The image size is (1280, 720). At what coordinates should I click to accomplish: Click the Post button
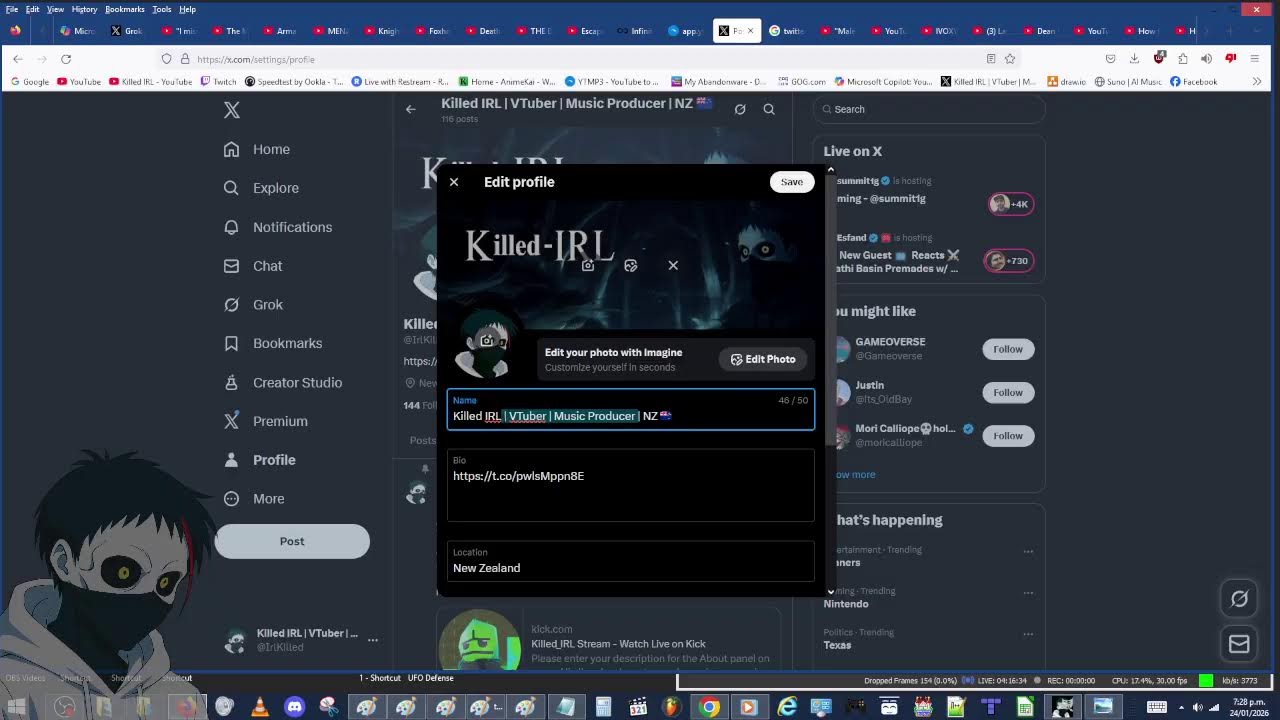point(292,541)
